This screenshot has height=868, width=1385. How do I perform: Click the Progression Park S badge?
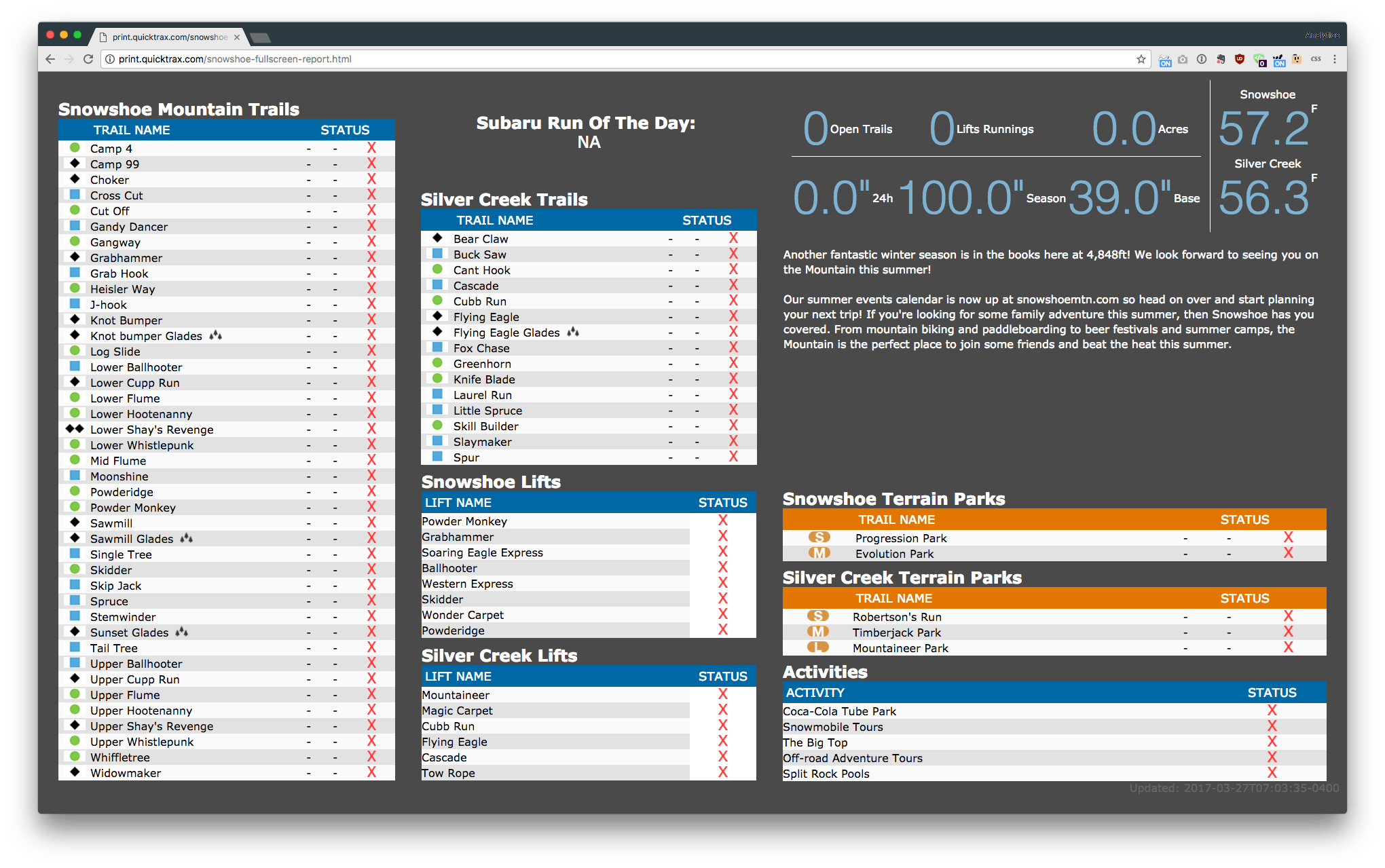(x=819, y=537)
